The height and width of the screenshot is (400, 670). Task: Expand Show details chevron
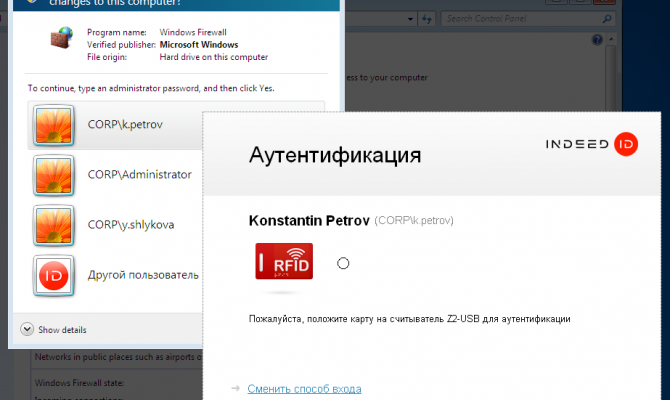pyautogui.click(x=27, y=329)
